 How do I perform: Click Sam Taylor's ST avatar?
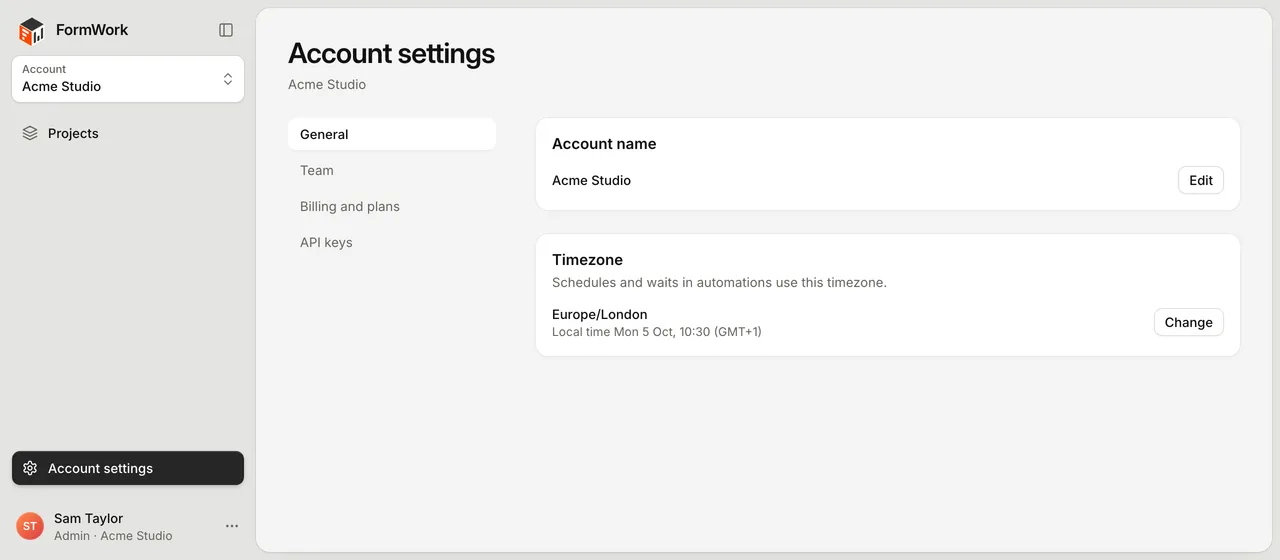[x=30, y=526]
